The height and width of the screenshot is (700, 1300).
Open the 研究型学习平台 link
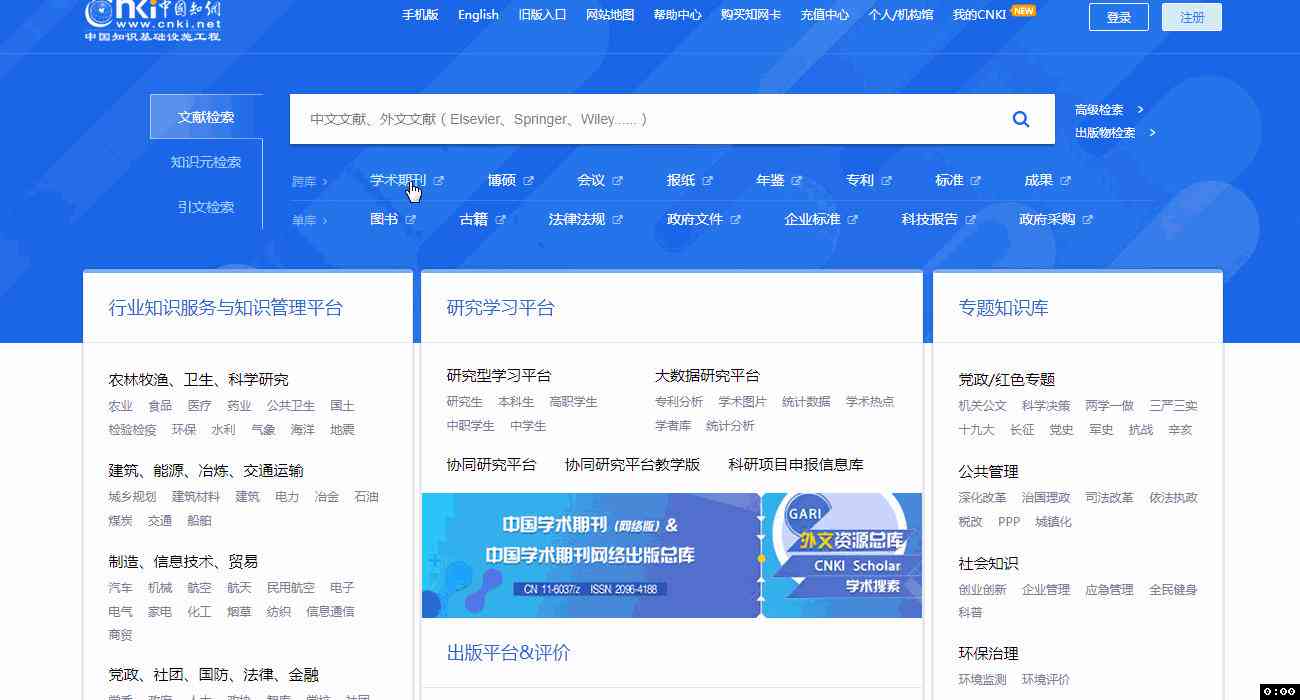click(x=499, y=376)
